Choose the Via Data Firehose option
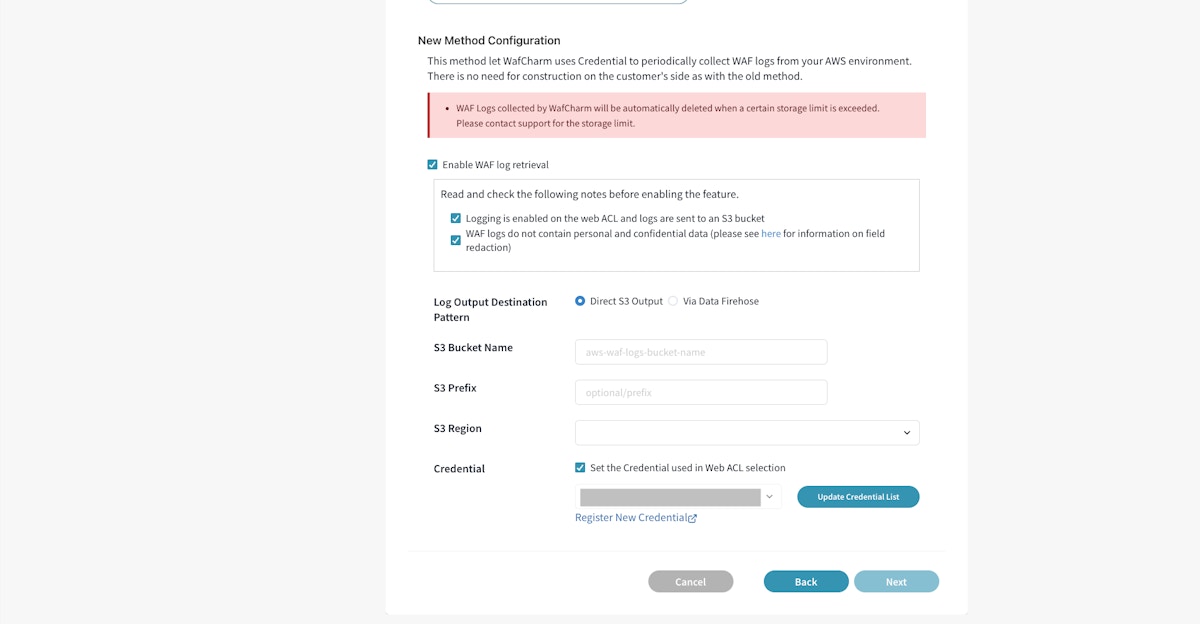The image size is (1200, 624). coord(673,301)
